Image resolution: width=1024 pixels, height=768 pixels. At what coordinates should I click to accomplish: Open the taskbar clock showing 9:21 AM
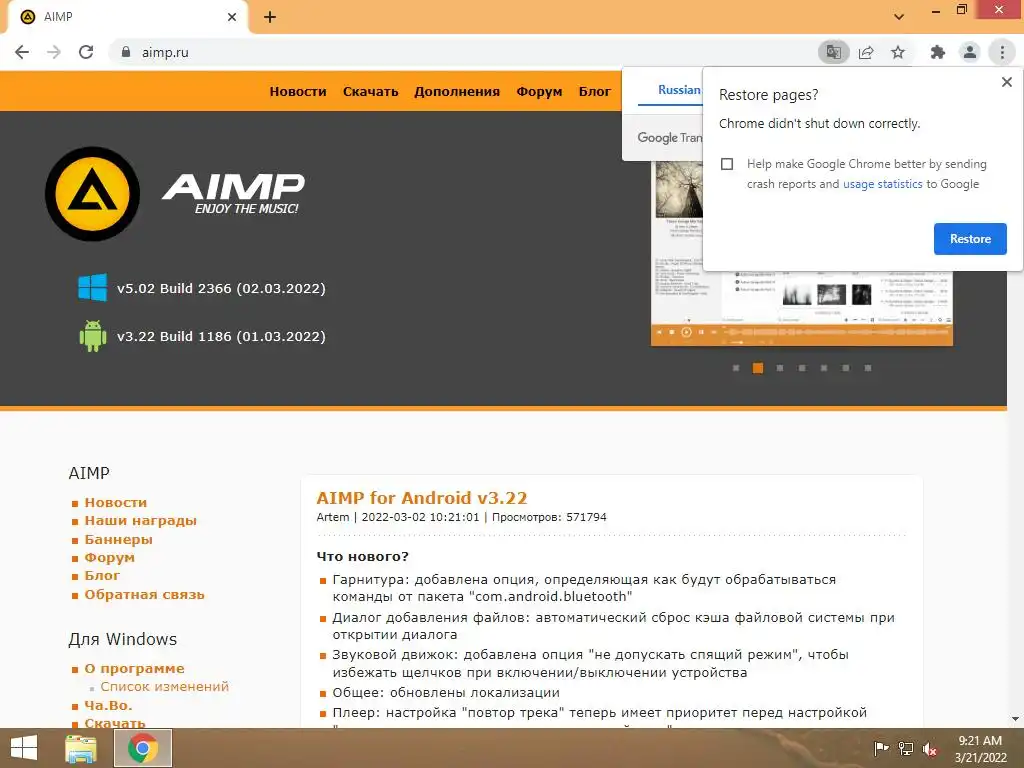tap(980, 749)
